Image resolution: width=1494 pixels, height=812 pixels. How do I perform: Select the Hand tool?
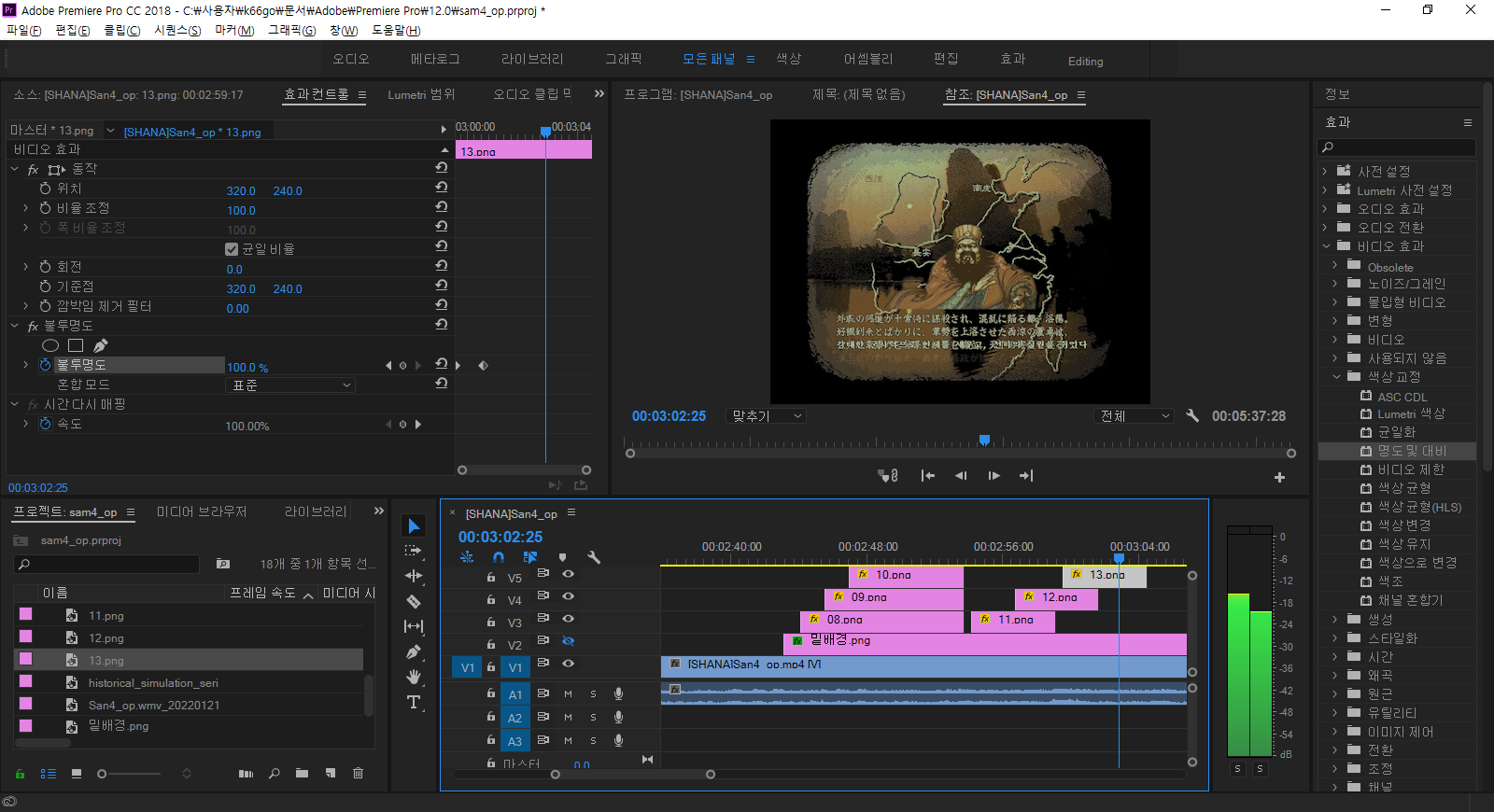point(414,677)
